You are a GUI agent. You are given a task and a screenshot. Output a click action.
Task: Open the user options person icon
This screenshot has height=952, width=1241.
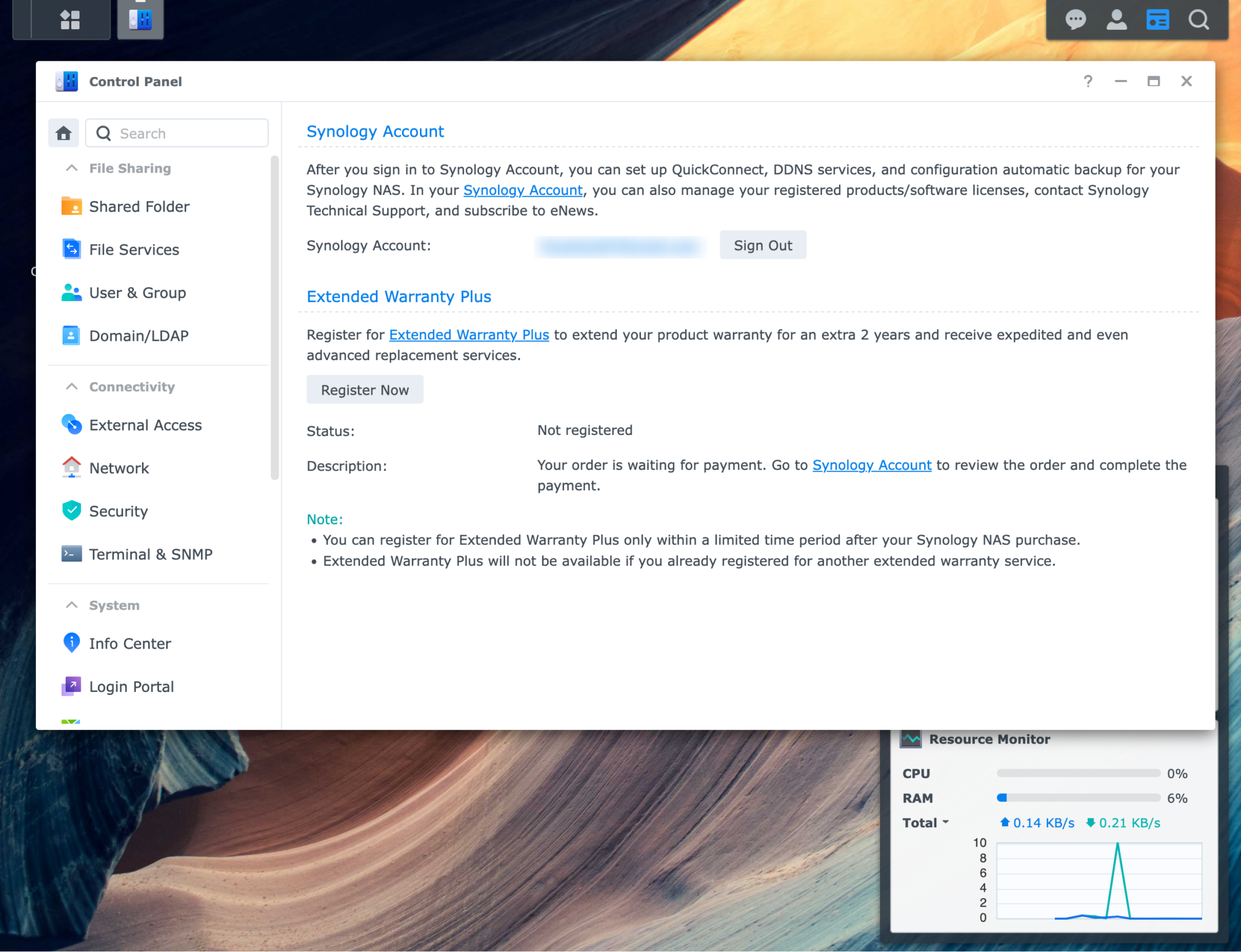pyautogui.click(x=1116, y=20)
